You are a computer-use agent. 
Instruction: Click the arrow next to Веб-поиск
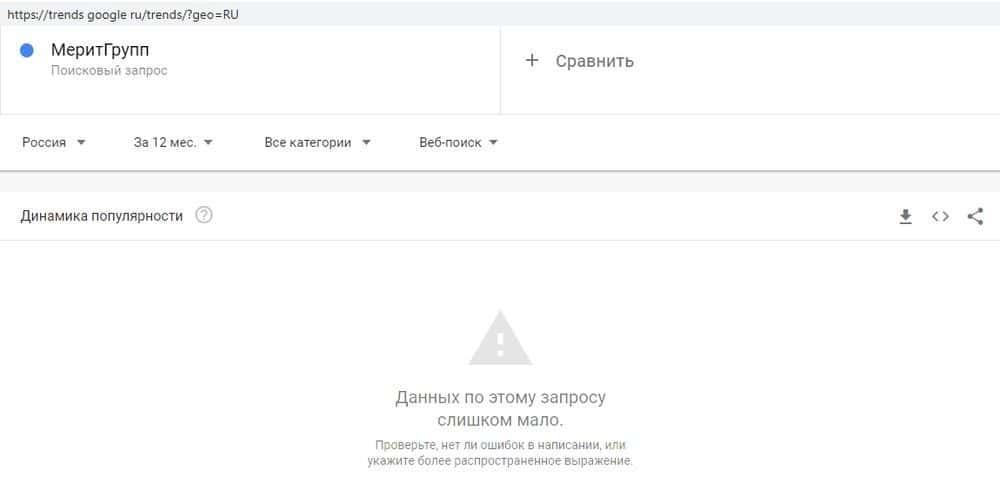point(493,143)
